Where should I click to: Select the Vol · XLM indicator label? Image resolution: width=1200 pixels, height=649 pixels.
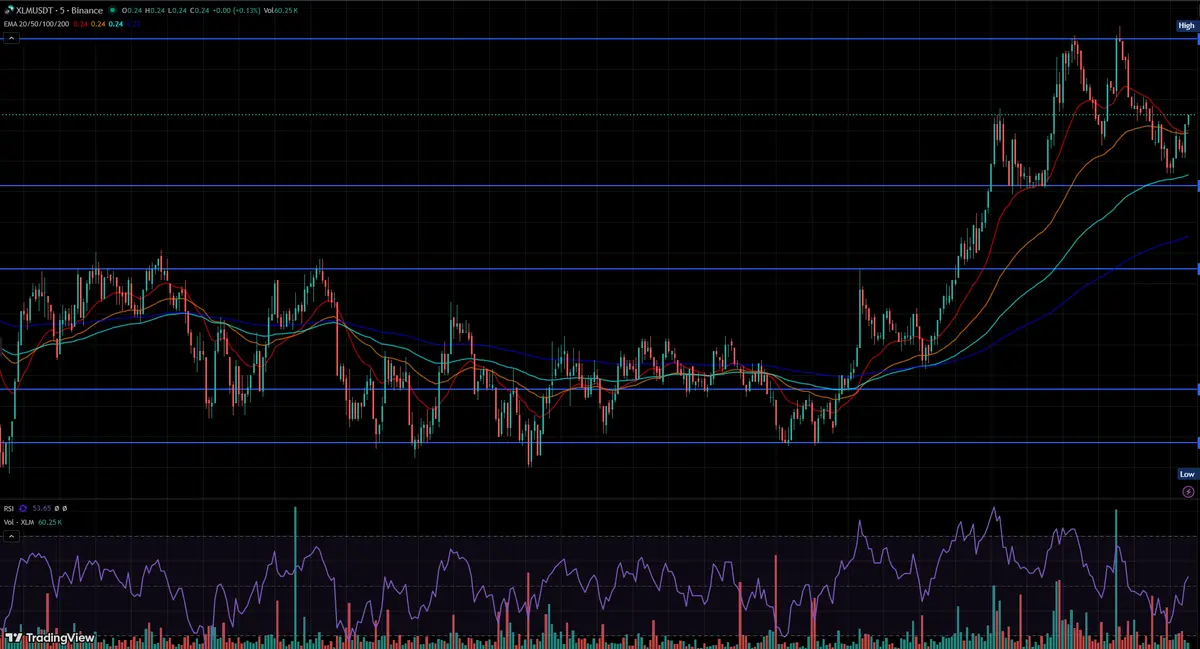click(x=19, y=522)
